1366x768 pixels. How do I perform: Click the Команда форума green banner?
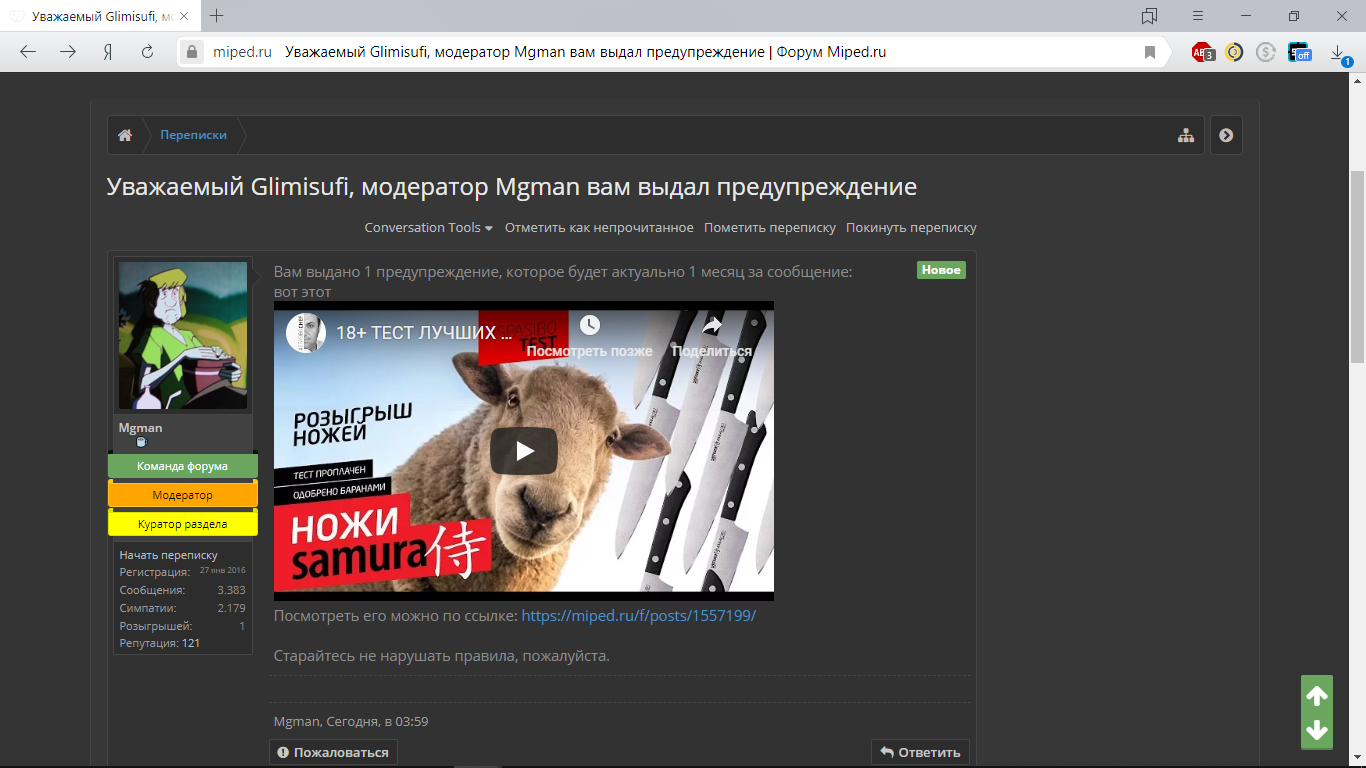pyautogui.click(x=183, y=466)
